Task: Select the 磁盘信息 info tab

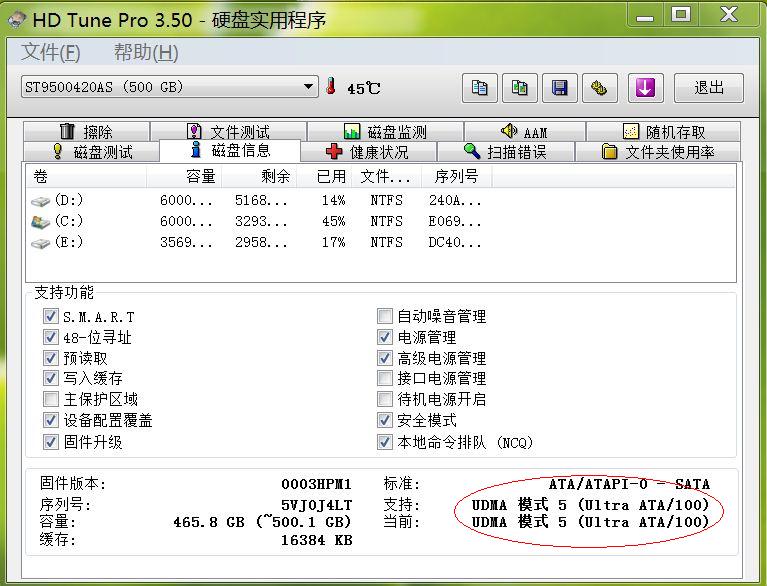Action: click(x=230, y=150)
